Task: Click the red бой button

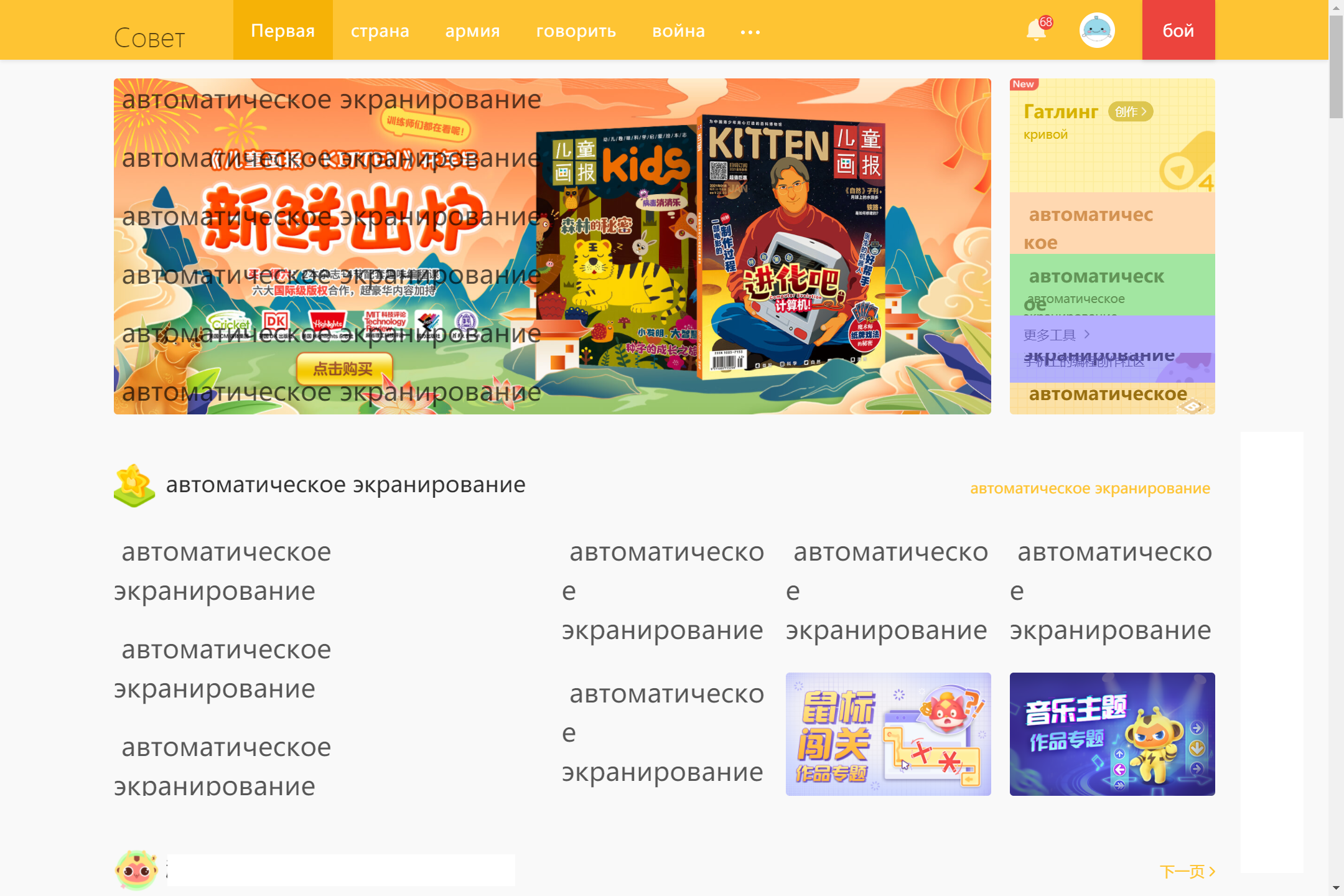Action: click(x=1178, y=30)
